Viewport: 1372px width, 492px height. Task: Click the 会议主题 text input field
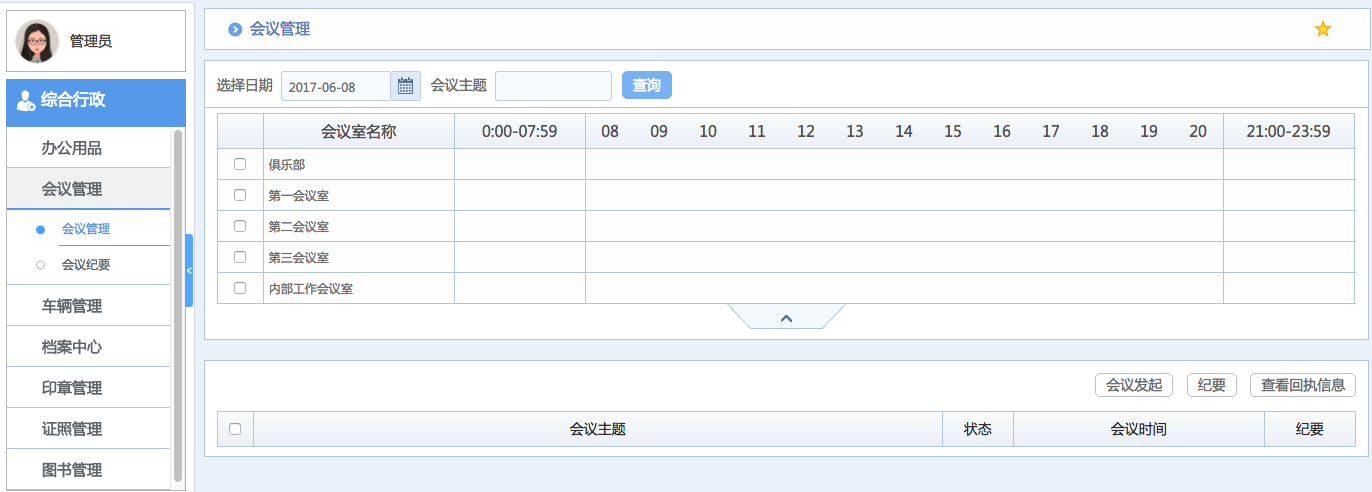coord(553,86)
